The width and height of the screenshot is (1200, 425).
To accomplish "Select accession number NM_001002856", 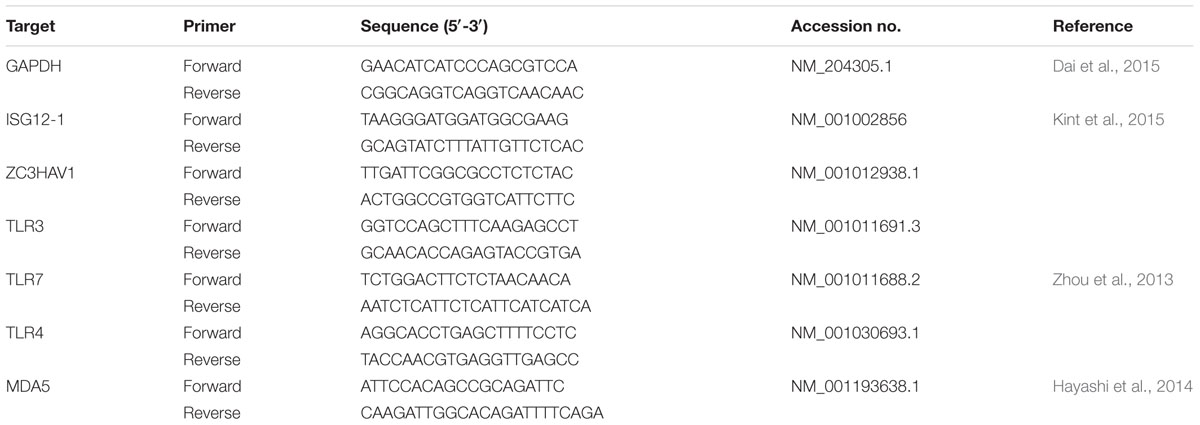I will 844,120.
